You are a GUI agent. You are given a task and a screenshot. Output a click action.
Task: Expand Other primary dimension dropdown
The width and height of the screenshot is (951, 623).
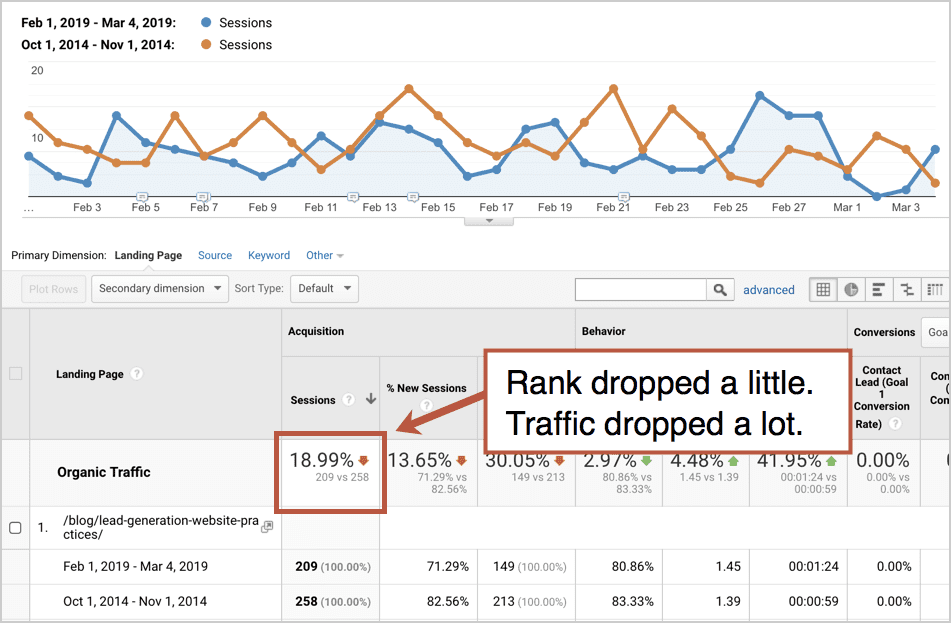pyautogui.click(x=324, y=255)
